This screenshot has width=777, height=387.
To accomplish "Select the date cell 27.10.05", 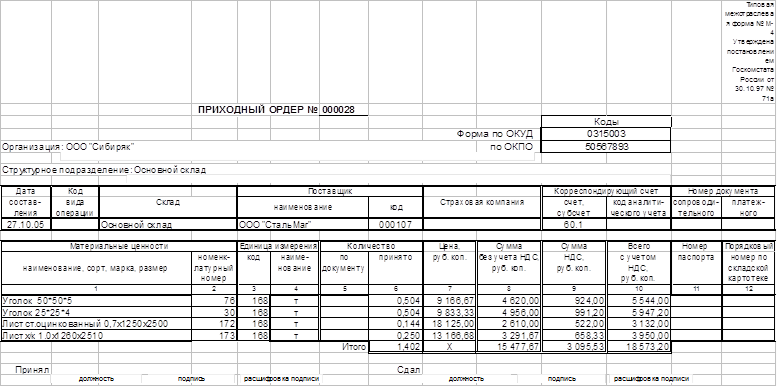I will [26, 224].
